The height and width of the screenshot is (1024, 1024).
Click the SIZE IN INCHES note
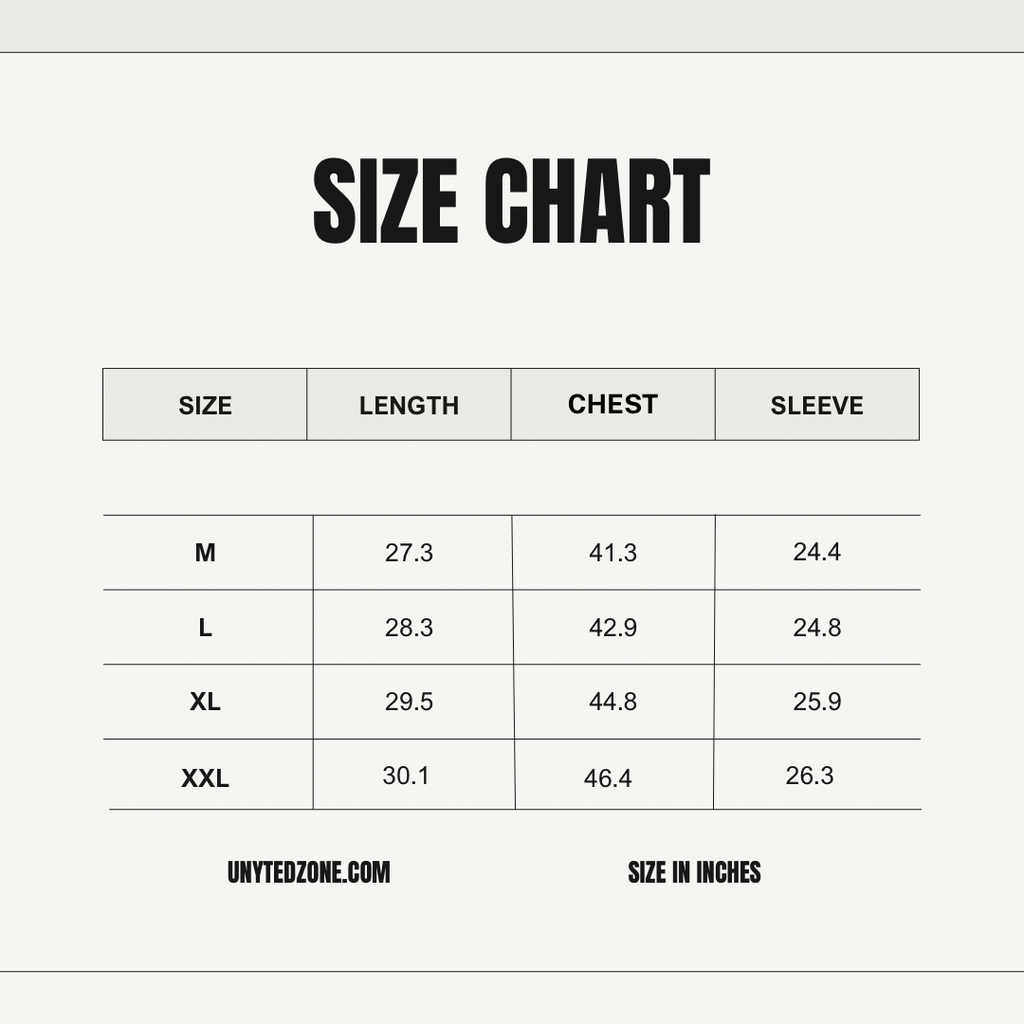(694, 873)
